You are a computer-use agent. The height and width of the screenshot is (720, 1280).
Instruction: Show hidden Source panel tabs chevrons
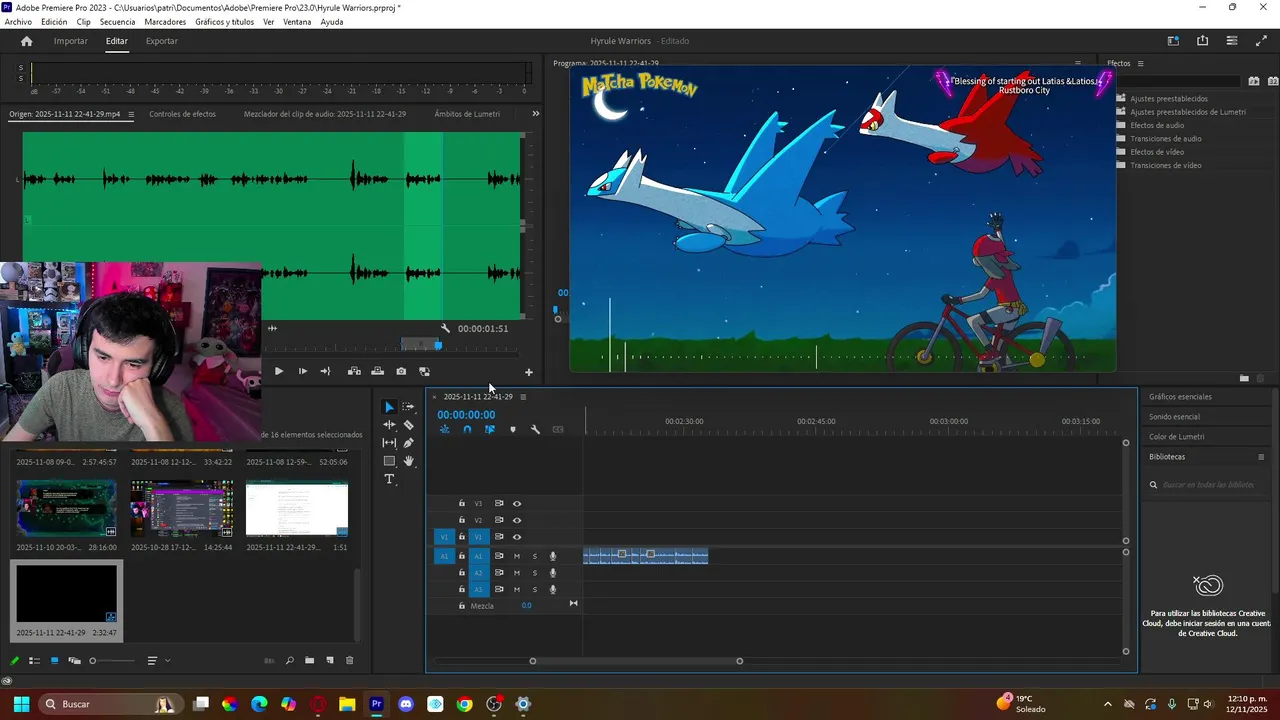535,114
